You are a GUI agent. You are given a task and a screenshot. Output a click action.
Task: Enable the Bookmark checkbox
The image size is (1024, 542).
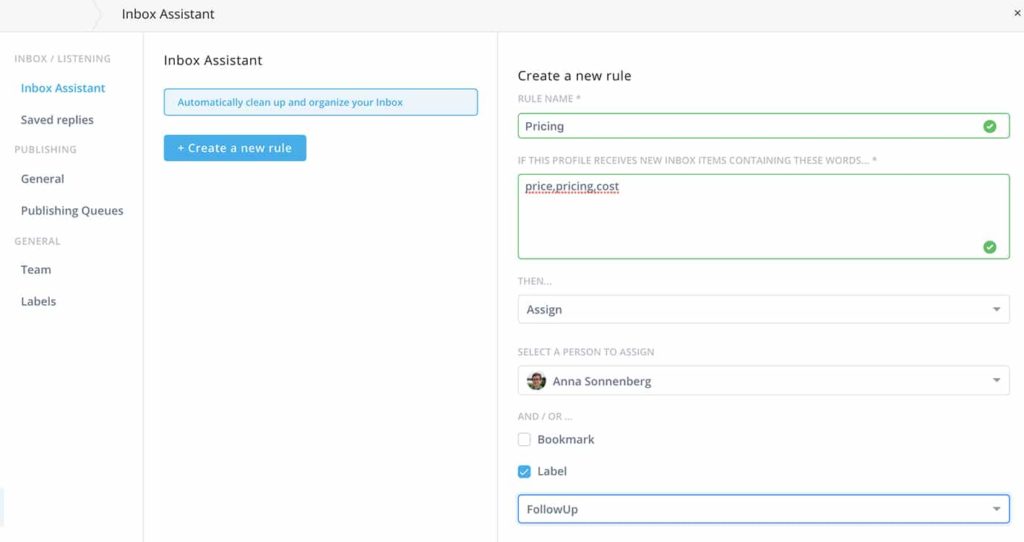pyautogui.click(x=524, y=440)
